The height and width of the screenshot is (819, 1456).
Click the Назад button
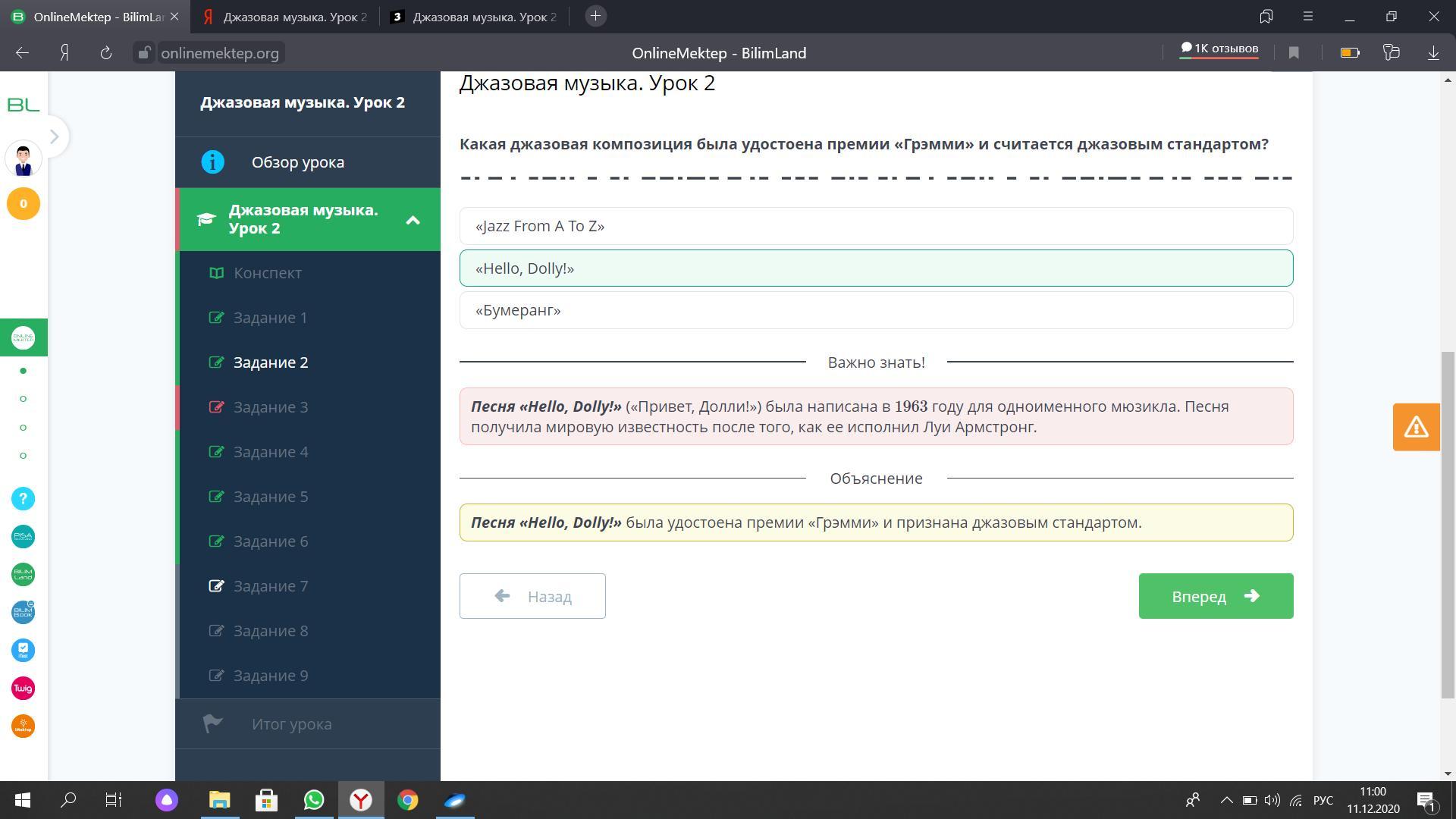532,596
